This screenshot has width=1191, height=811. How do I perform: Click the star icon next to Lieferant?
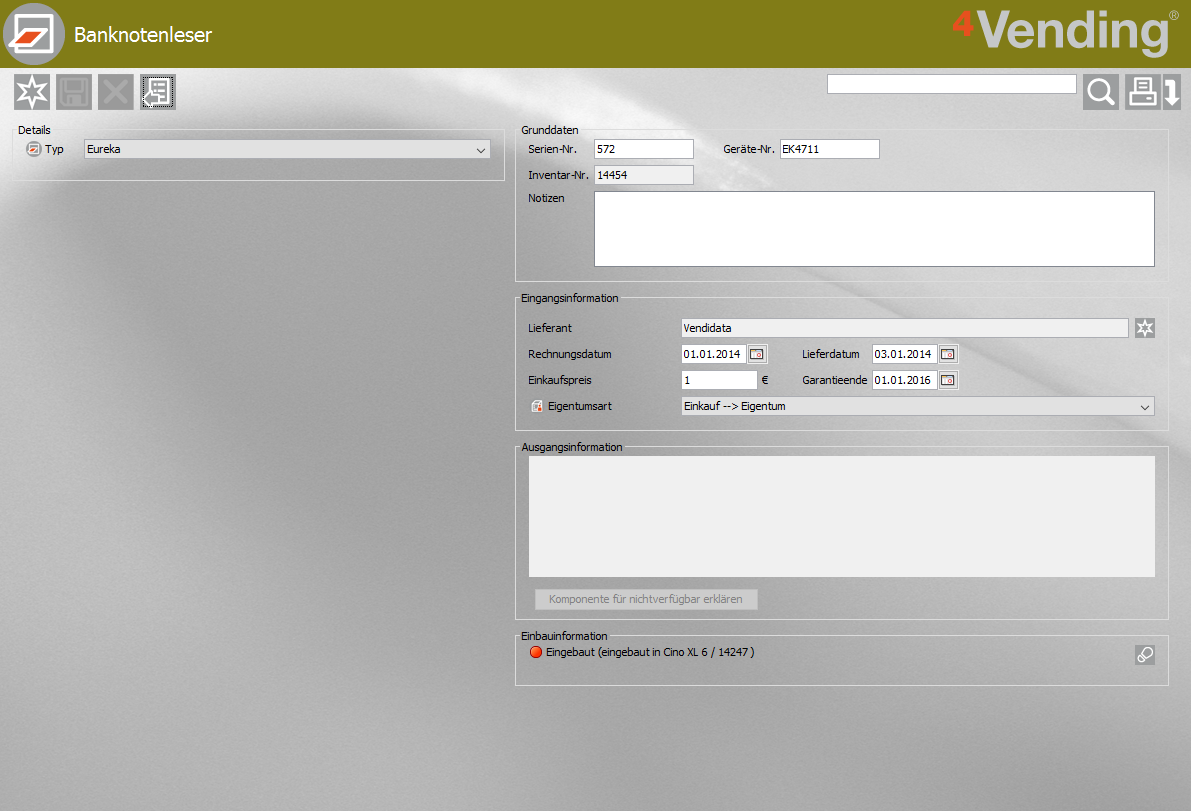(x=1145, y=328)
